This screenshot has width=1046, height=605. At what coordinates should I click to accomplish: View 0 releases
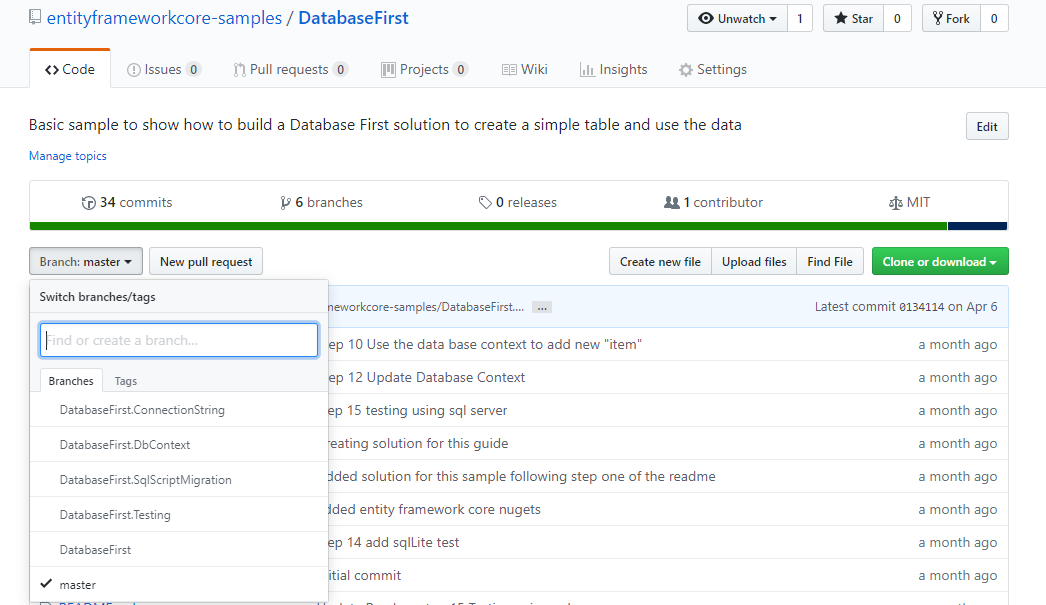coord(518,203)
